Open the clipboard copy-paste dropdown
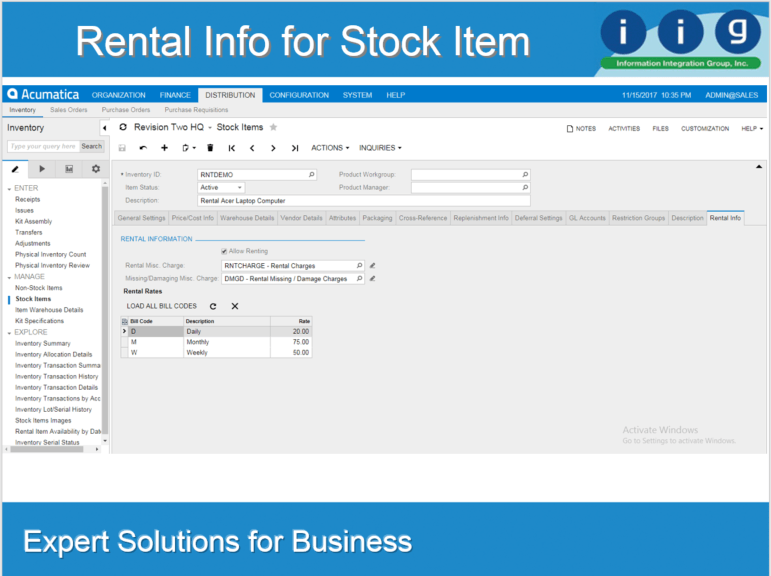 pos(189,148)
